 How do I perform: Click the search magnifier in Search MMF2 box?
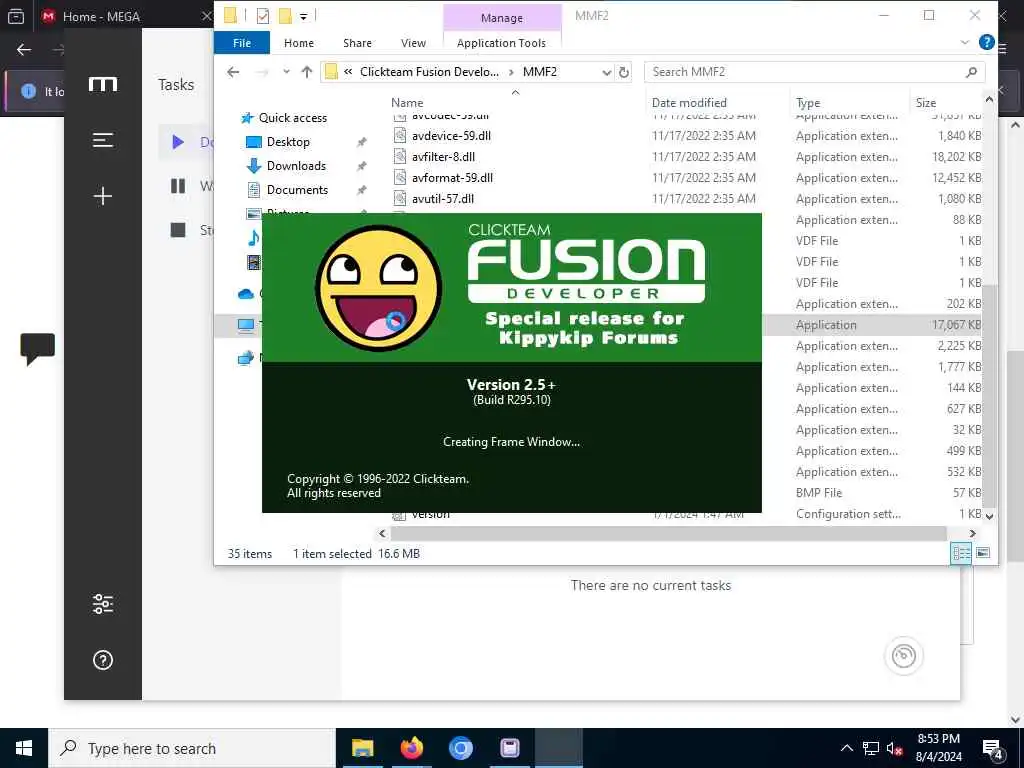pos(971,72)
